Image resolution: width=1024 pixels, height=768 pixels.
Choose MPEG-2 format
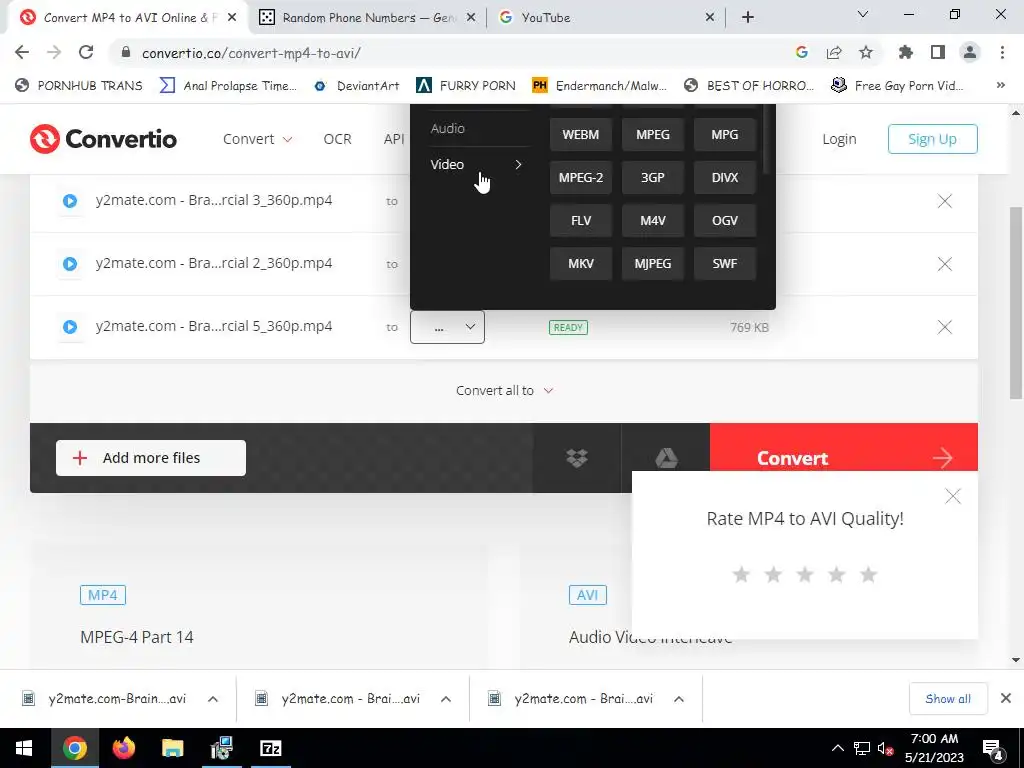581,178
